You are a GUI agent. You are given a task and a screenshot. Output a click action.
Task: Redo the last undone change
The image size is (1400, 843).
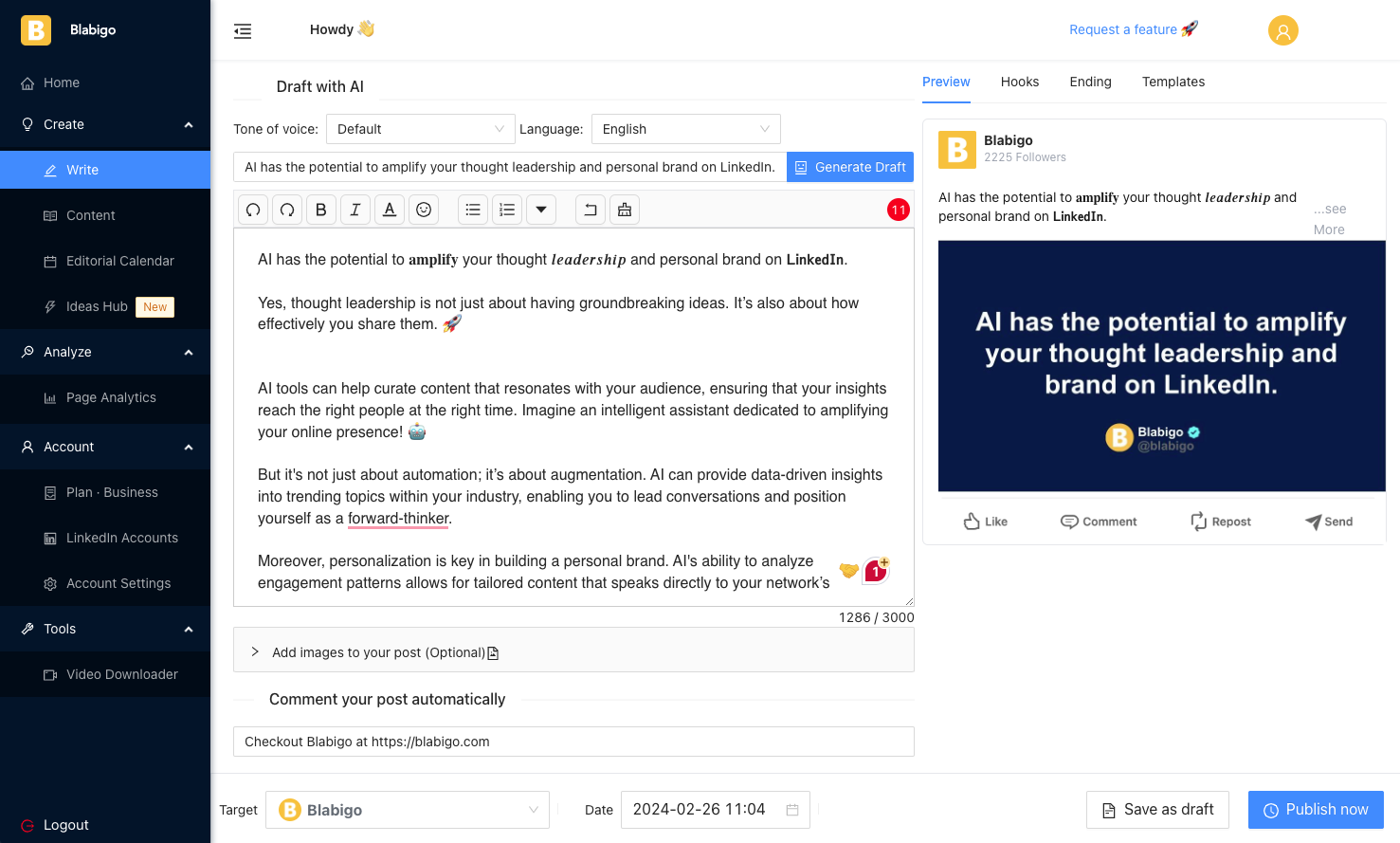tap(287, 210)
